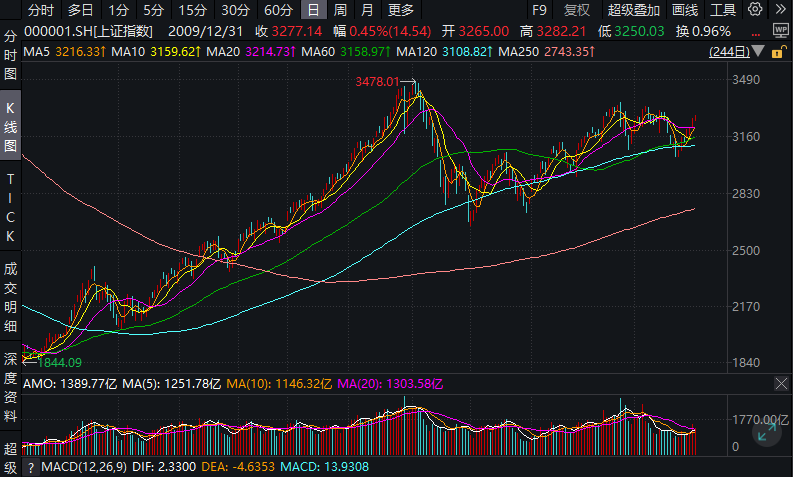Click the double-chevron more tools icon
This screenshot has height=477, width=793.
click(x=779, y=10)
